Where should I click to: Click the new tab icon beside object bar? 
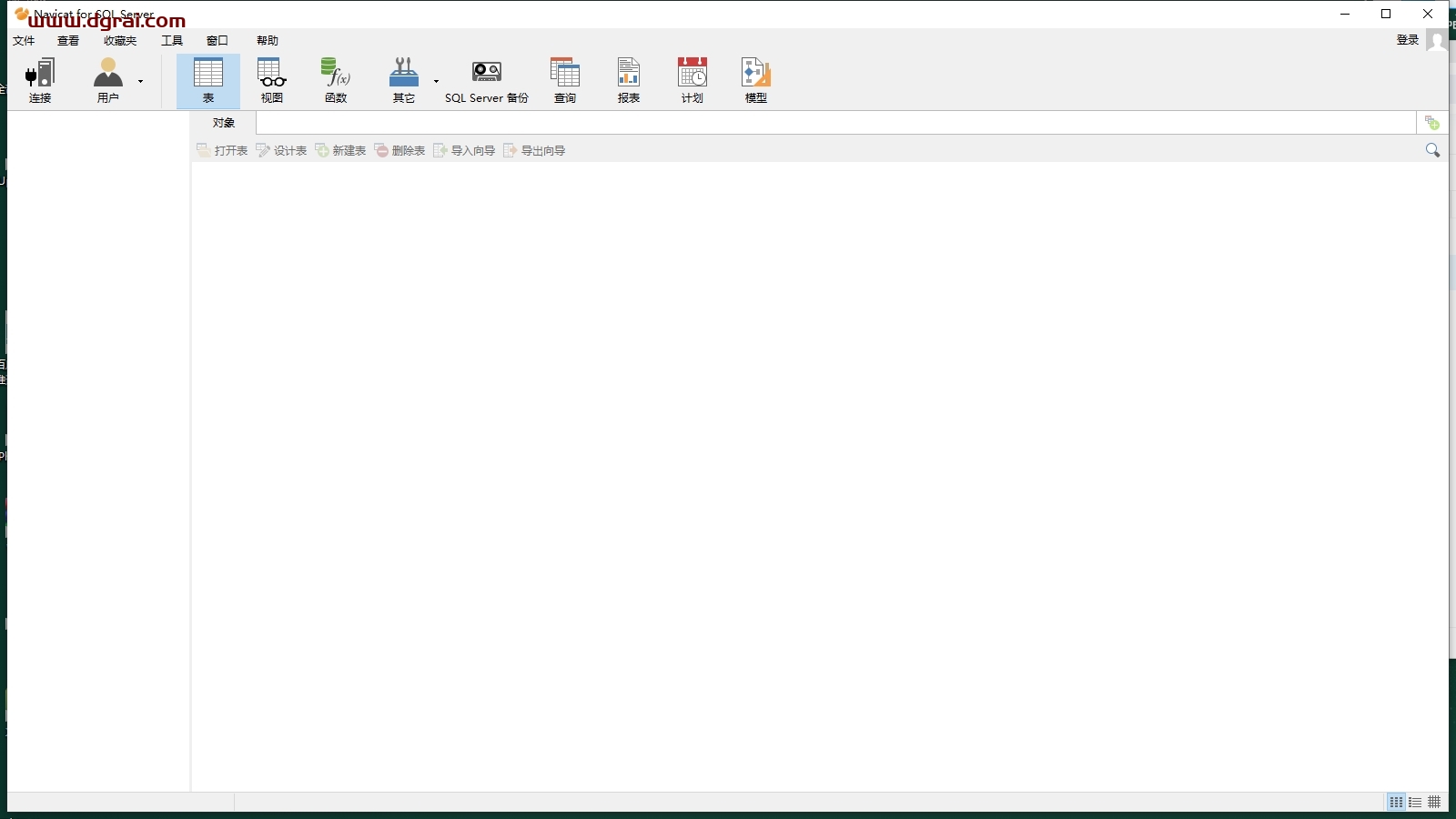pyautogui.click(x=1432, y=123)
